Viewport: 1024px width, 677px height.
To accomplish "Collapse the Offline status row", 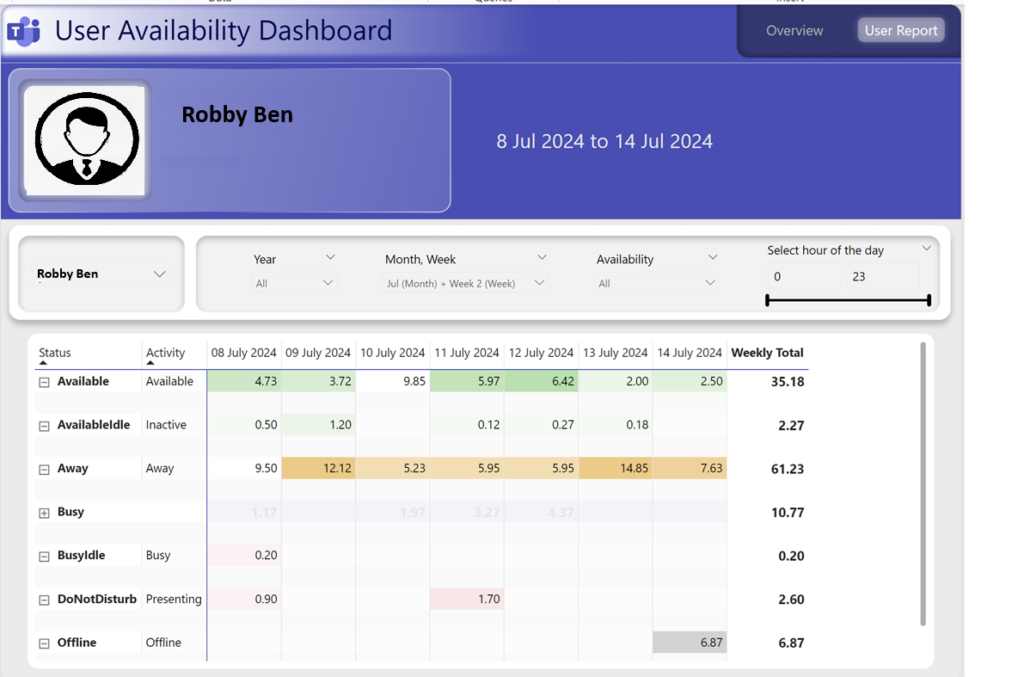I will (x=44, y=644).
